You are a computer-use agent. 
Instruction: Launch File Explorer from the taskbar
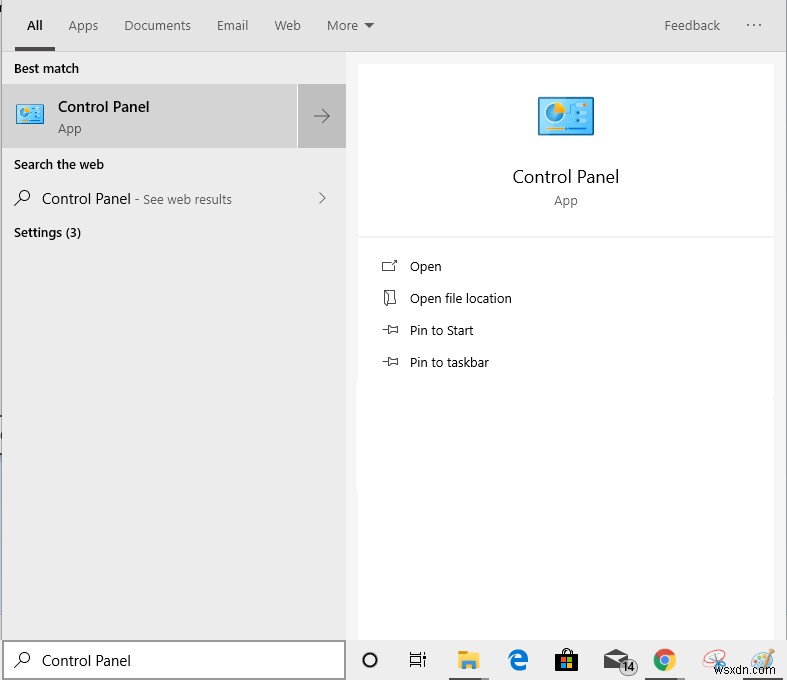pyautogui.click(x=468, y=660)
